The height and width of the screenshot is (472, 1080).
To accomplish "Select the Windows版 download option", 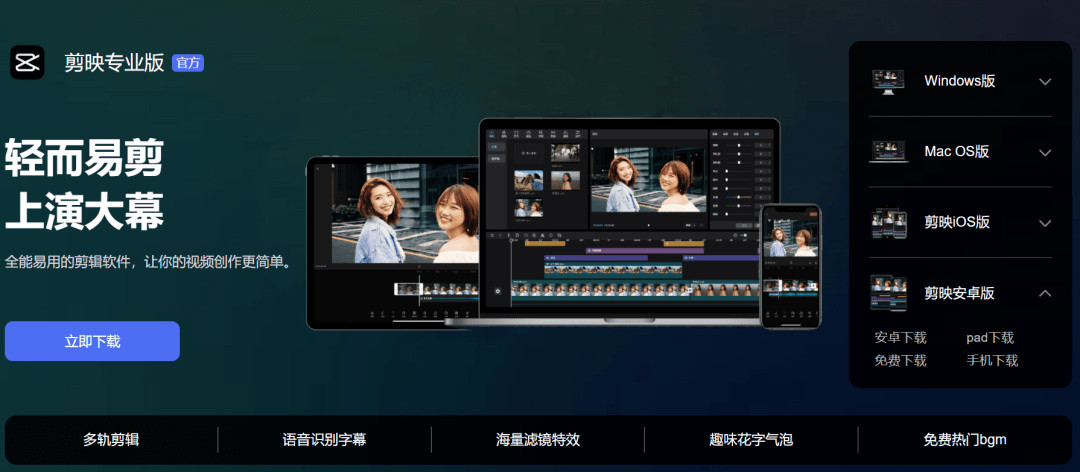I will 960,81.
